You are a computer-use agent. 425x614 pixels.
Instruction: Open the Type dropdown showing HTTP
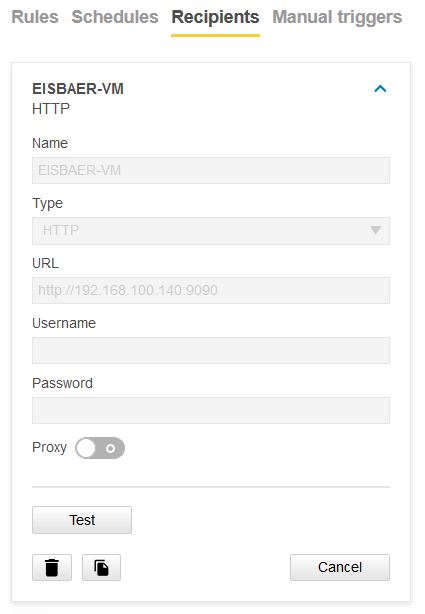(211, 231)
